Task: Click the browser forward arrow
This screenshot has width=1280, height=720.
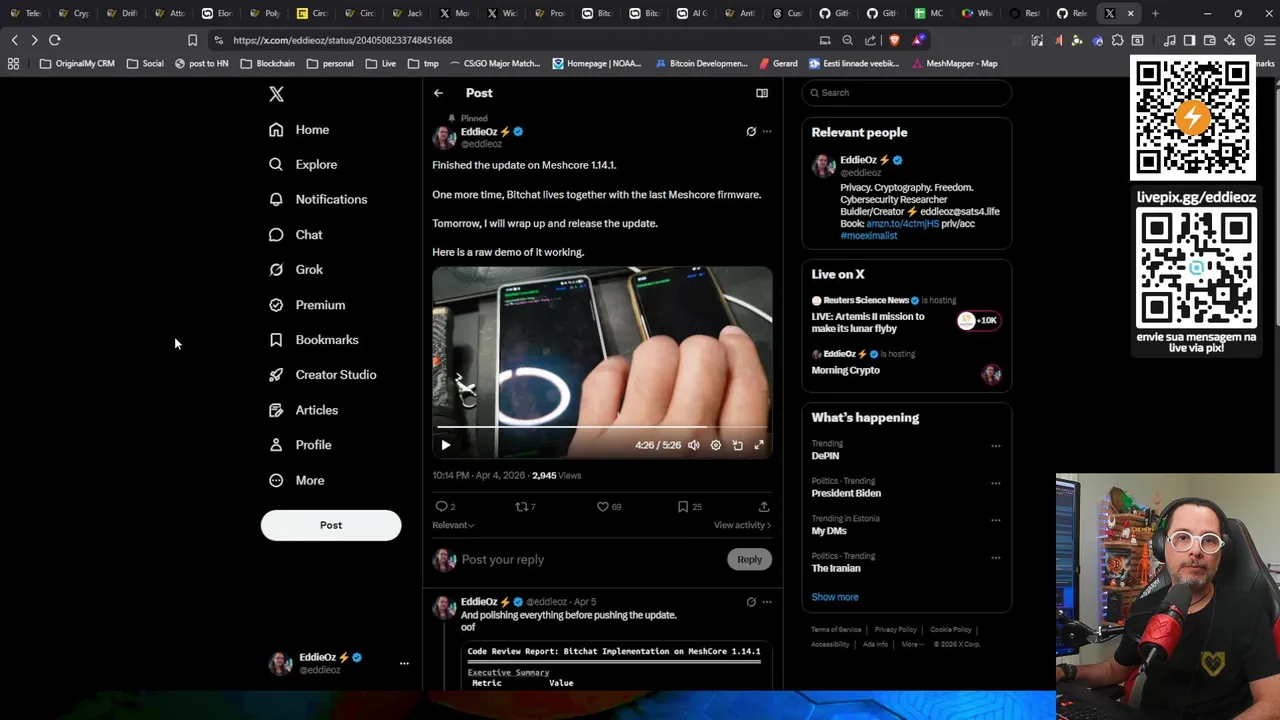Action: 34,40
